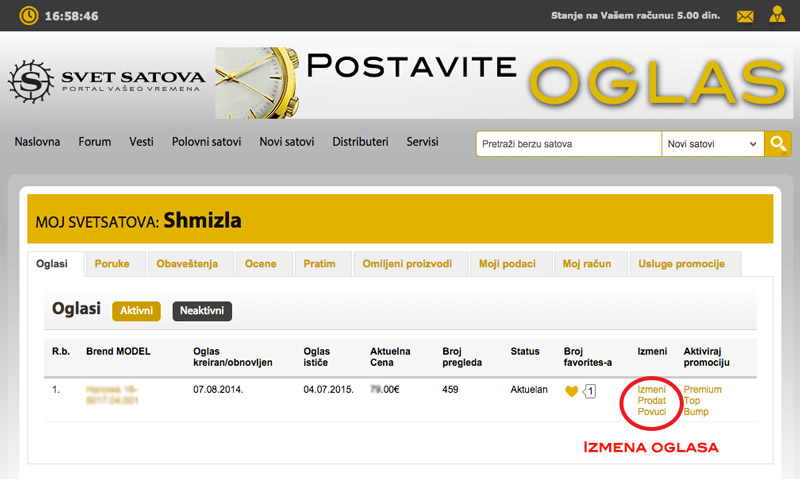This screenshot has height=479, width=800.
Task: Show Aktivni listings
Action: point(136,311)
